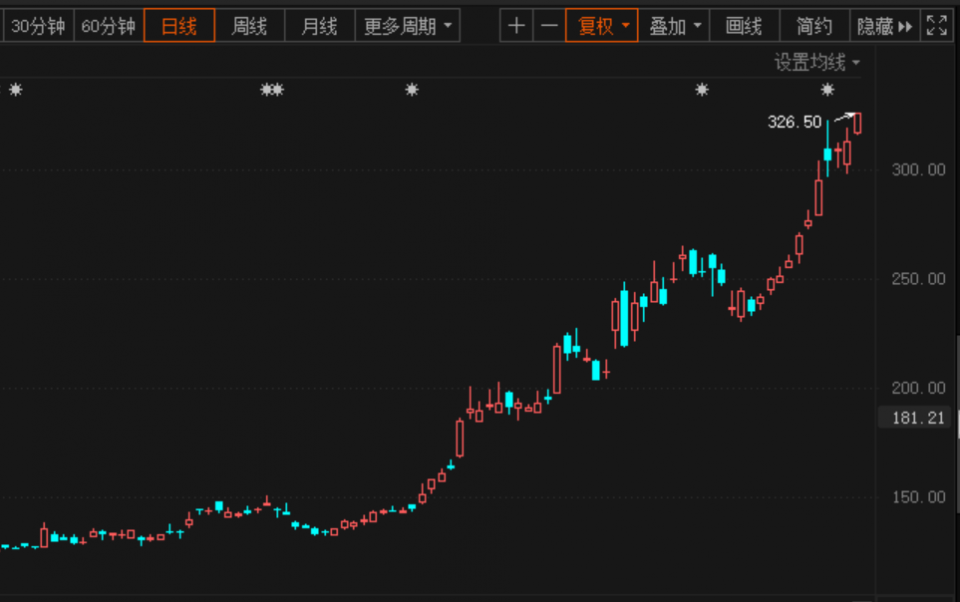The image size is (960, 602).
Task: Switch to the 周线 weekly tab
Action: point(249,26)
